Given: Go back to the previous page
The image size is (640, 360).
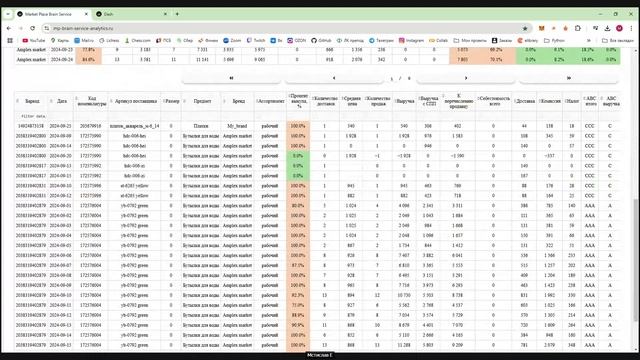Looking at the screenshot, I should point(9,28).
